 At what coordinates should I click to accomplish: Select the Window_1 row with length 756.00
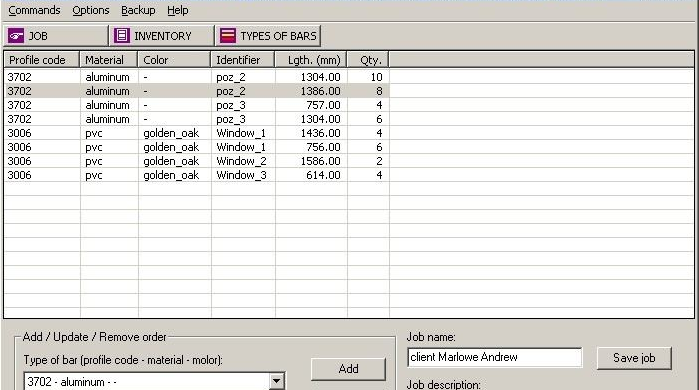pyautogui.click(x=196, y=147)
